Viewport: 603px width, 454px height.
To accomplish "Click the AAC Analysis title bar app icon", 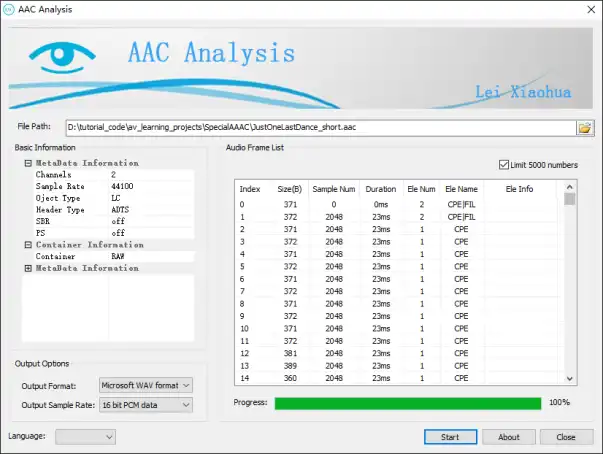I will click(8, 9).
